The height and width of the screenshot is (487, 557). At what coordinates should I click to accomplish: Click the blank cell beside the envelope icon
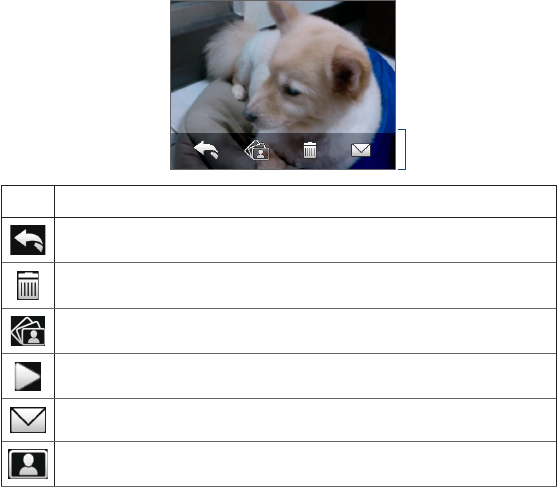point(305,420)
